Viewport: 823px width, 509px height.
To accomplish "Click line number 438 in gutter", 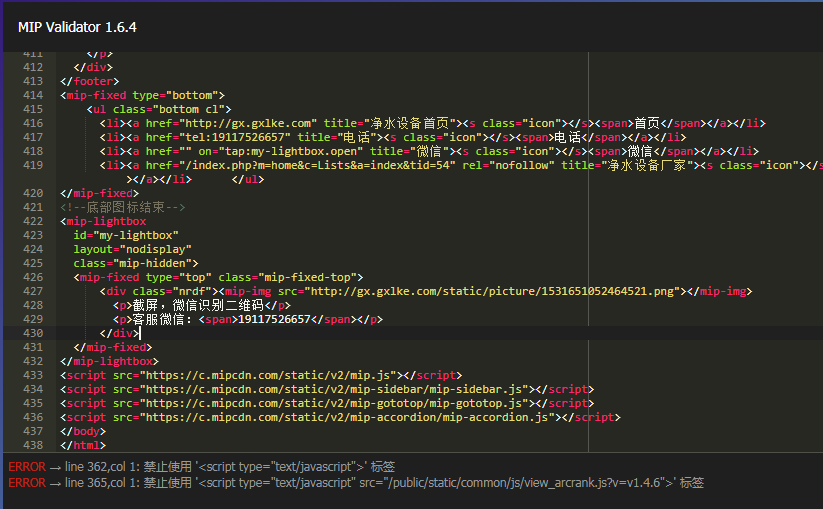I will tap(33, 445).
